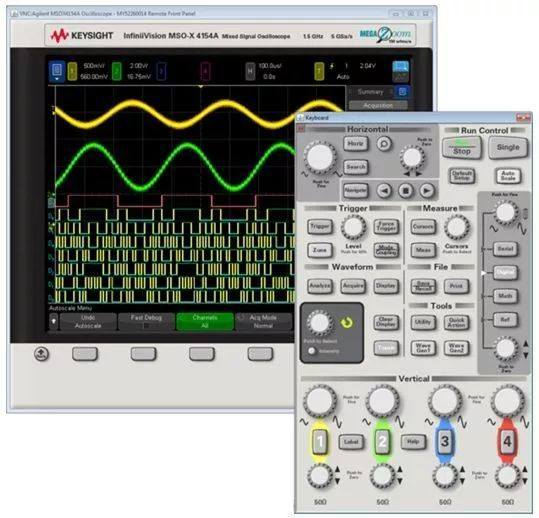Toggle channel 3 blue button
Image resolution: width=539 pixels, height=518 pixels.
(444, 441)
